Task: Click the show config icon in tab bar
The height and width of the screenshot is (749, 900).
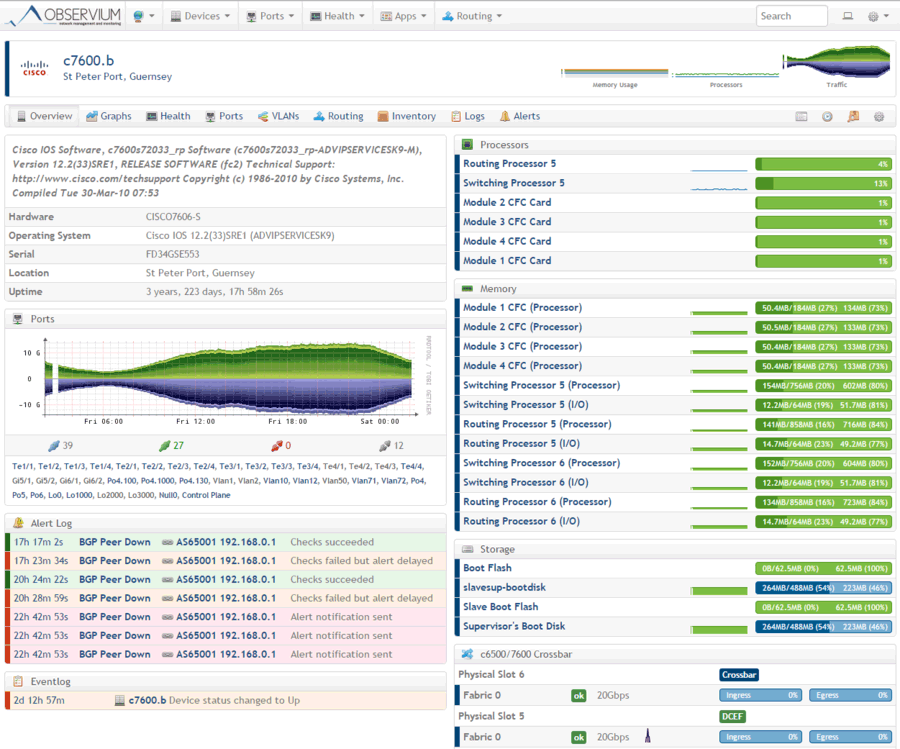Action: [x=801, y=117]
